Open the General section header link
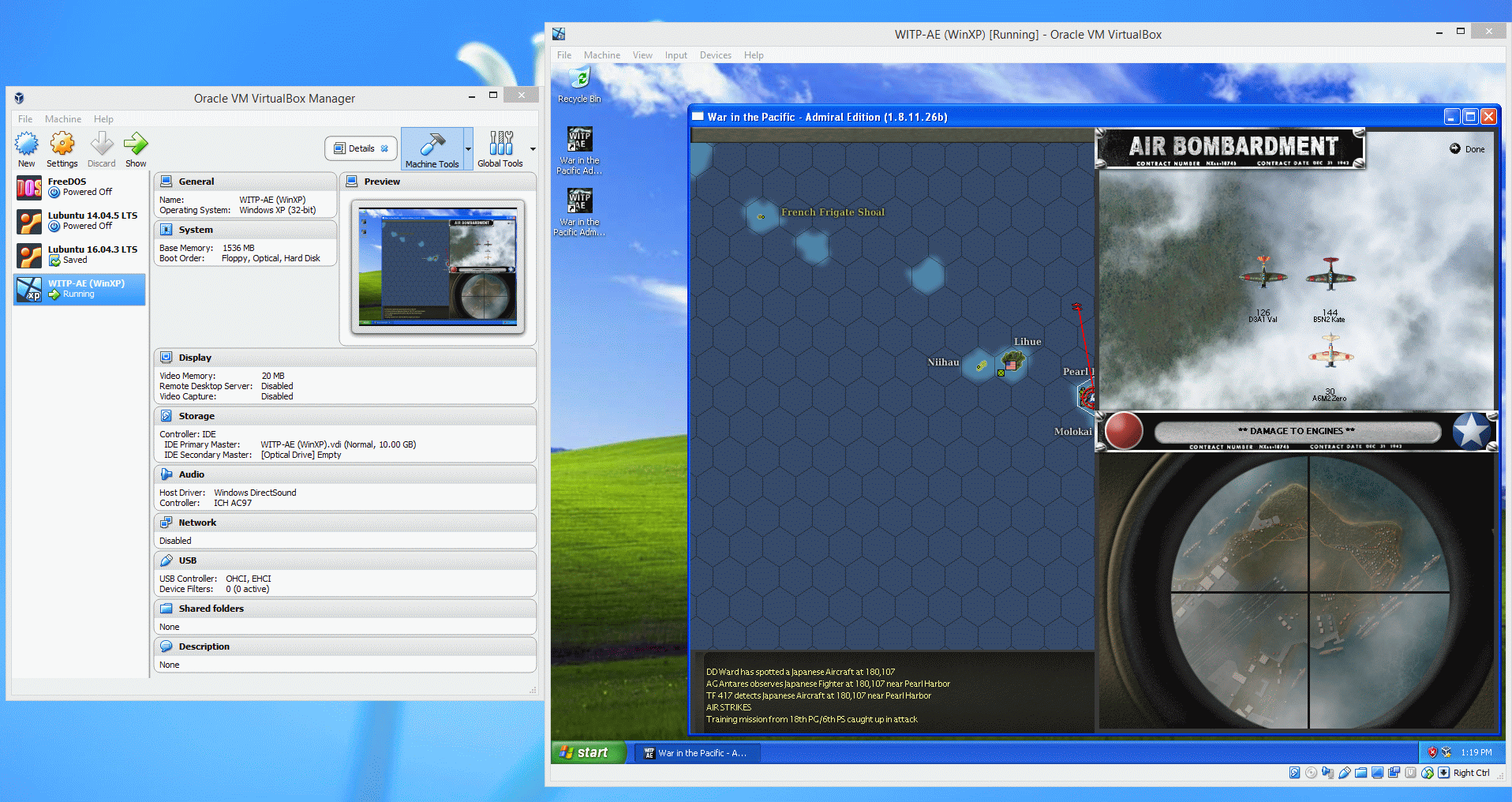 (x=196, y=182)
